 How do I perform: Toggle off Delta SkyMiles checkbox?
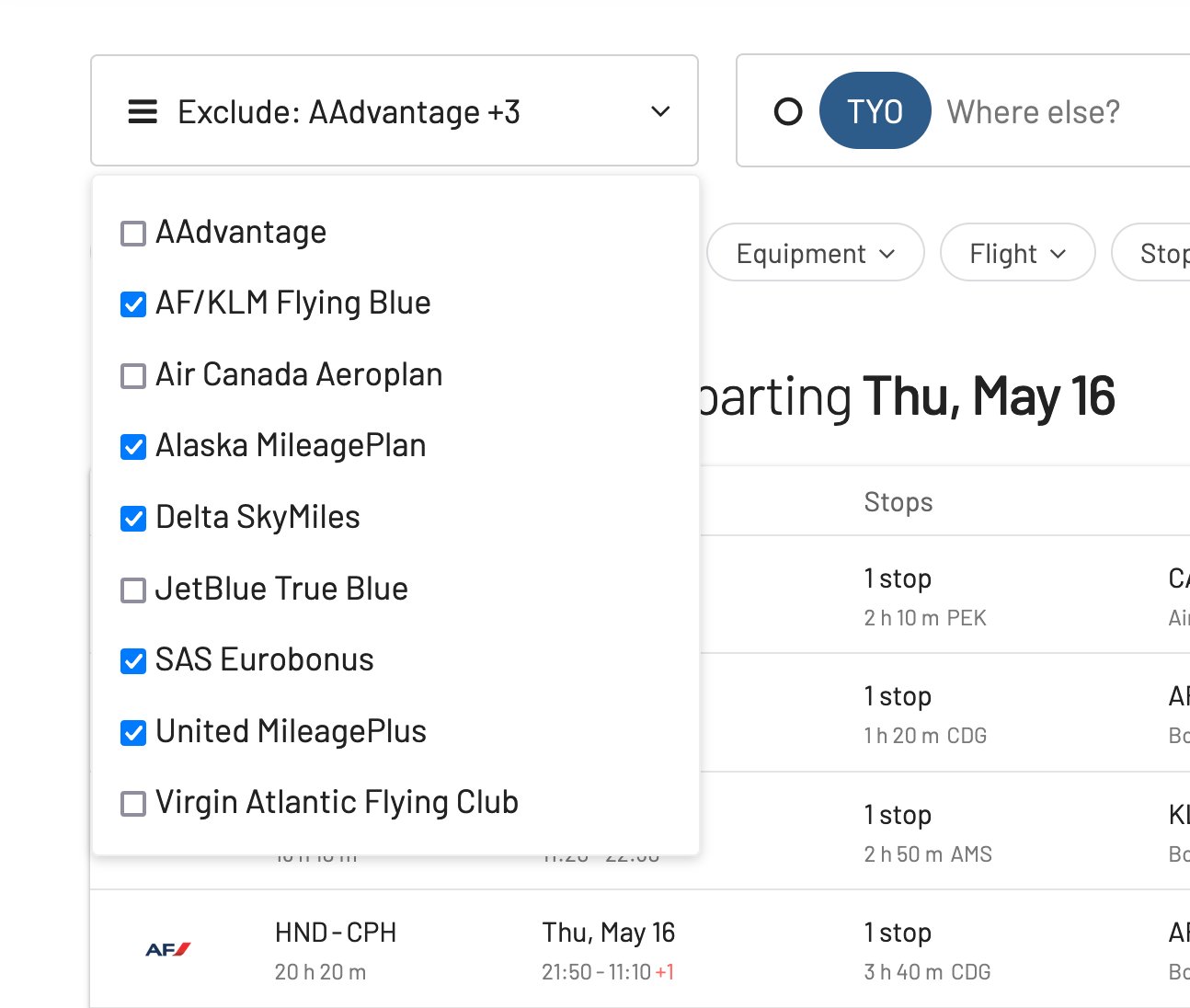click(133, 519)
